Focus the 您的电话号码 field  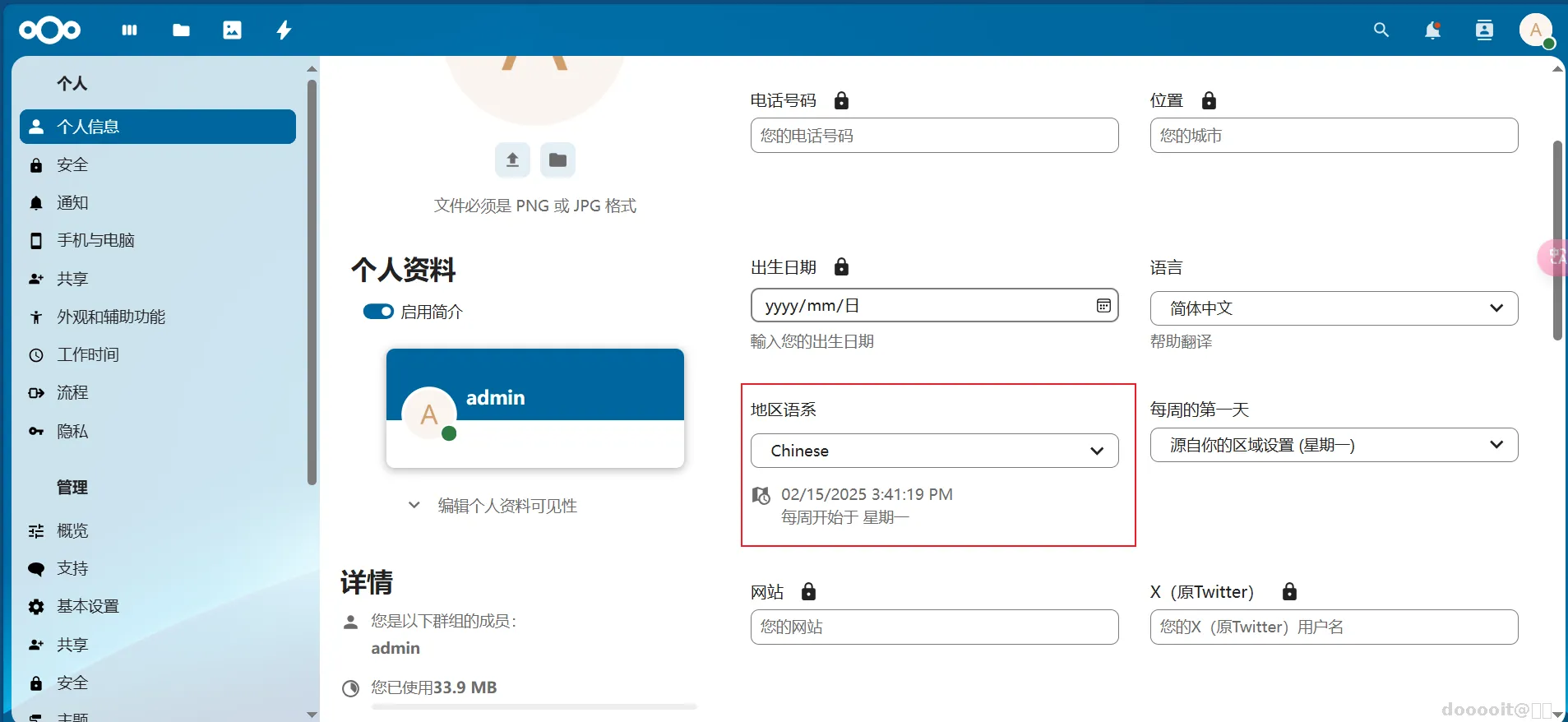[934, 135]
